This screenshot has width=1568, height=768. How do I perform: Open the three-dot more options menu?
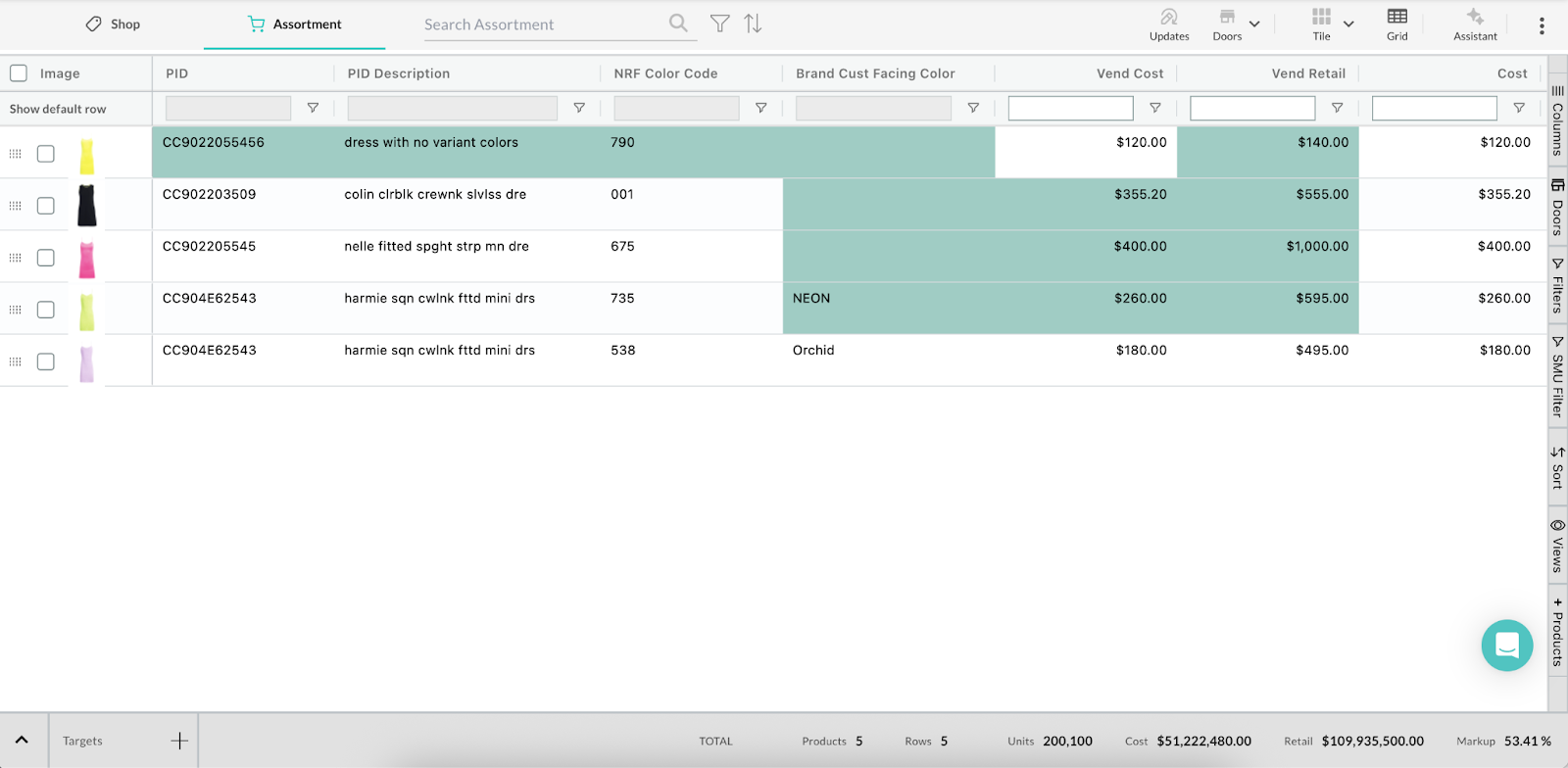1542,26
